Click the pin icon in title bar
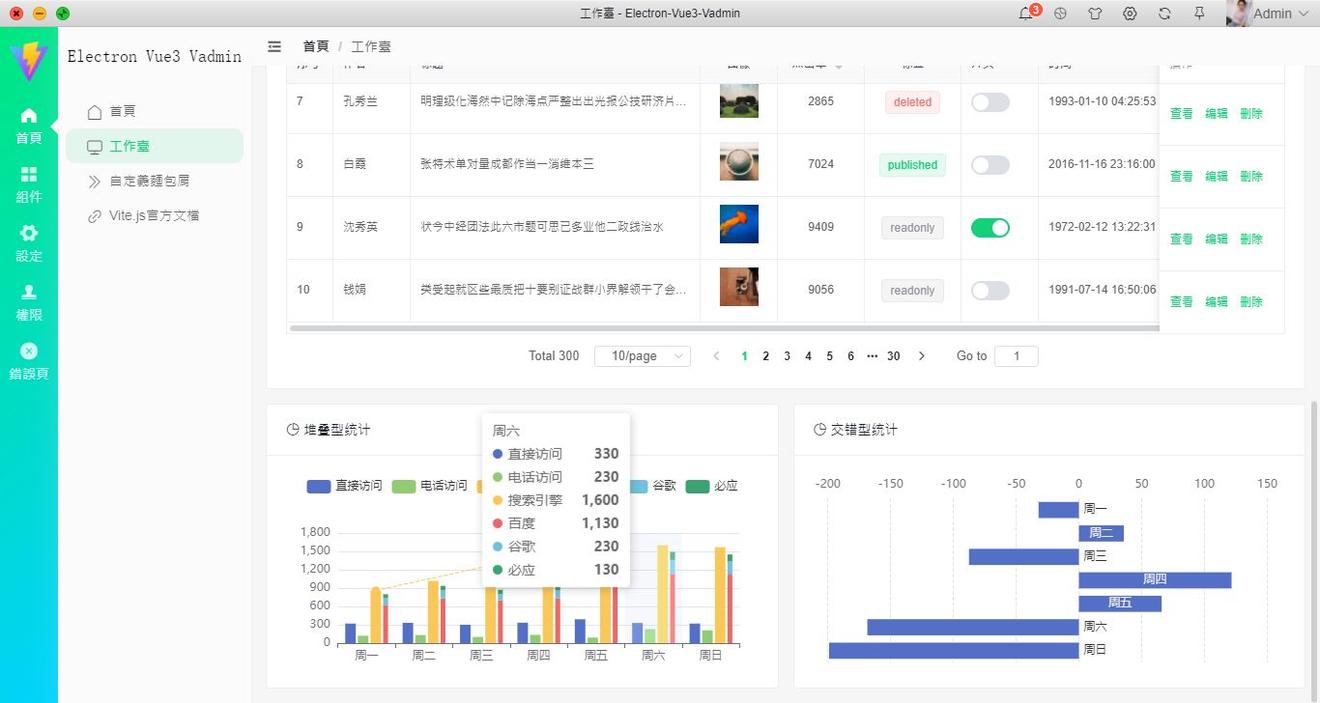1320x703 pixels. pyautogui.click(x=1199, y=14)
